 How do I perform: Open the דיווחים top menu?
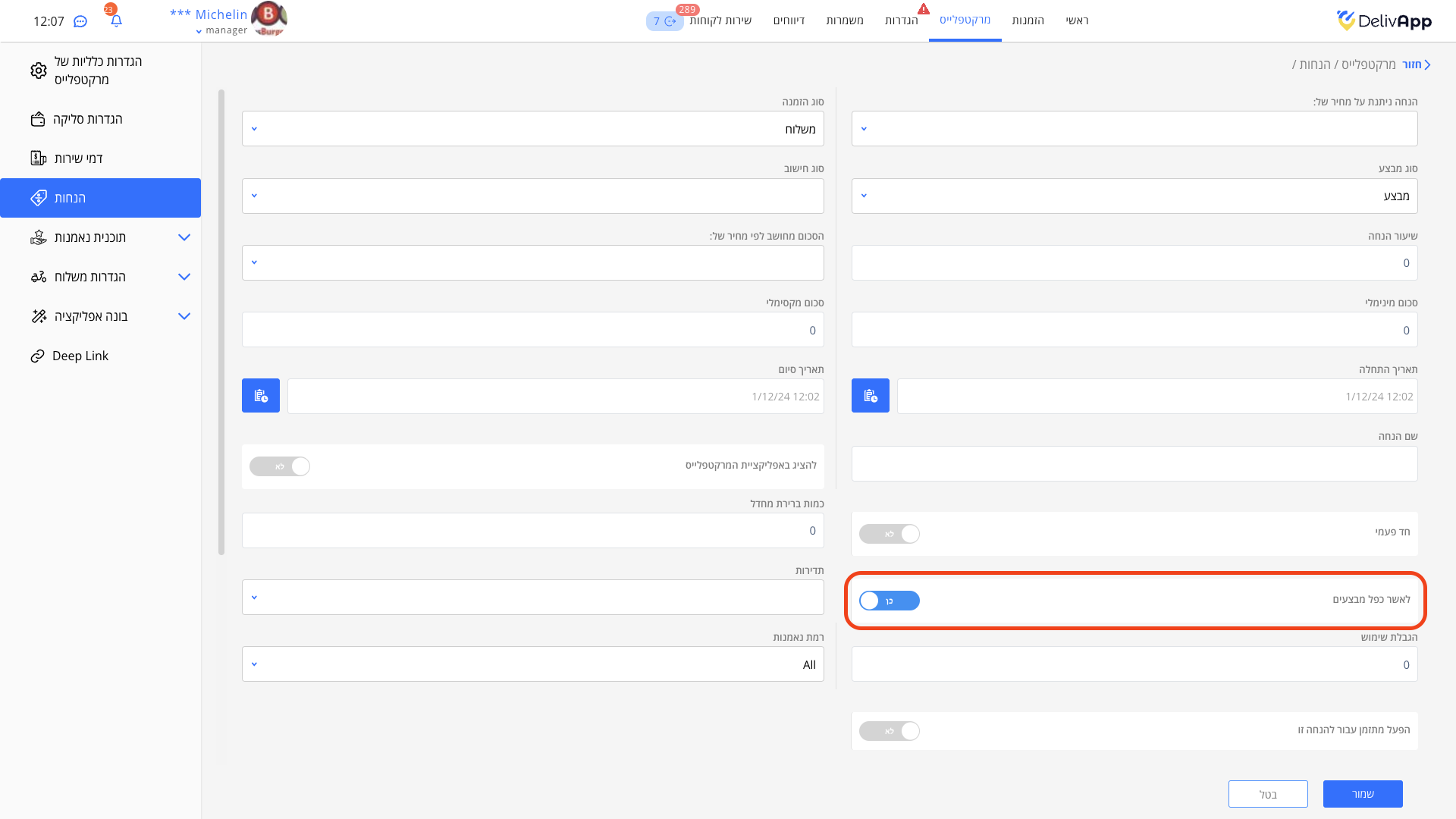789,20
